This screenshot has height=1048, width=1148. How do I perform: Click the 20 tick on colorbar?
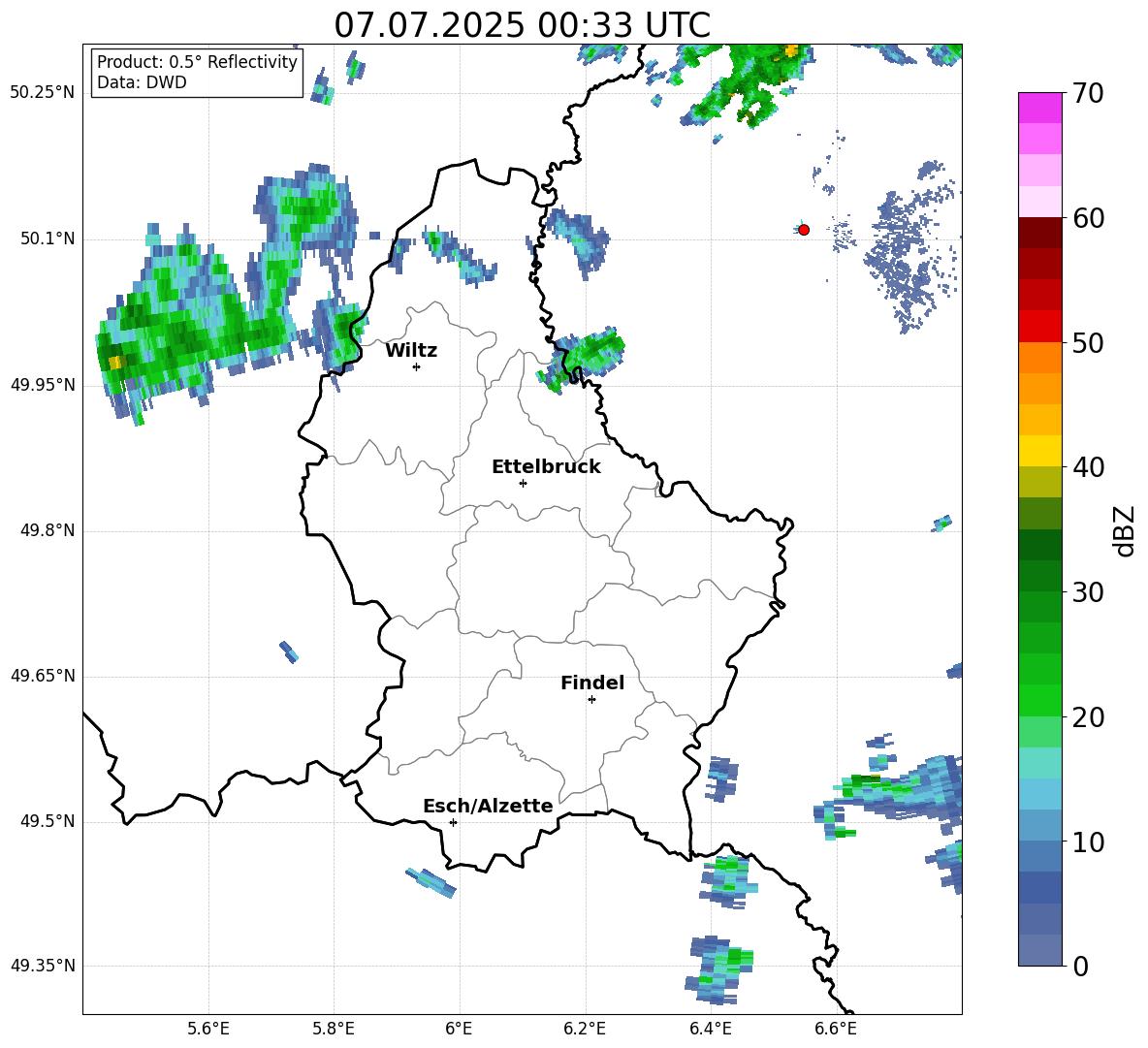click(1088, 716)
